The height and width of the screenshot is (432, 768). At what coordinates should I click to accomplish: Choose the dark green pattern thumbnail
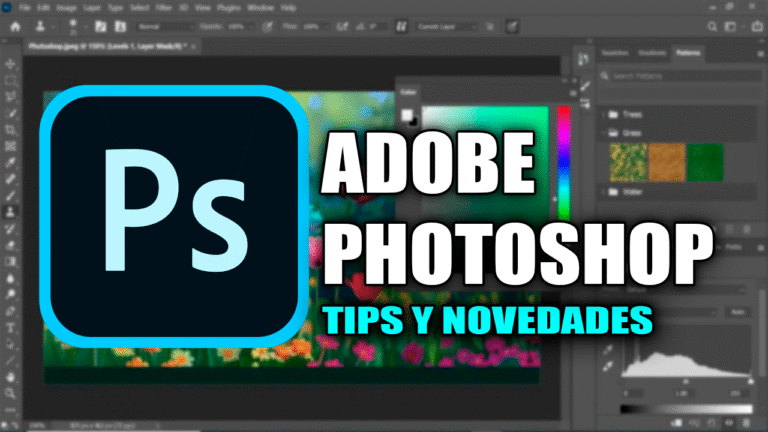[705, 163]
